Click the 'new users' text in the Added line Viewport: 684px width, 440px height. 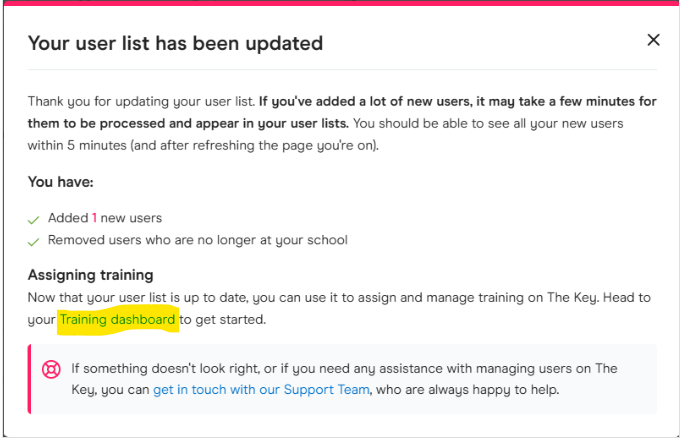[x=131, y=218]
